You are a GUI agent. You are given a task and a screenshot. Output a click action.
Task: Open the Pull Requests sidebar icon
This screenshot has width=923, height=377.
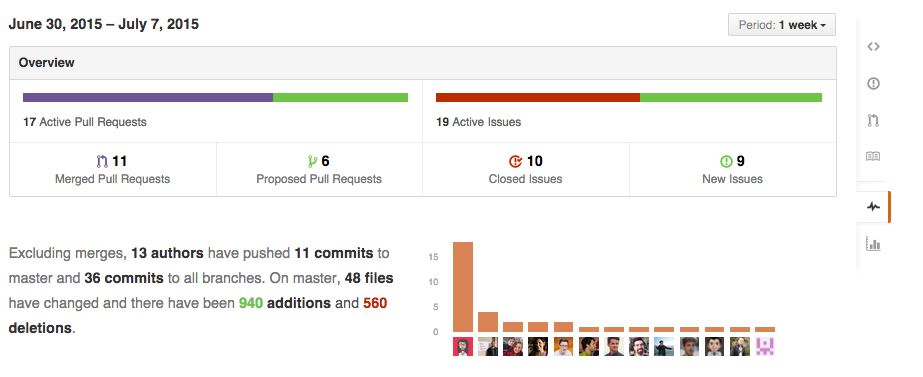pos(873,121)
